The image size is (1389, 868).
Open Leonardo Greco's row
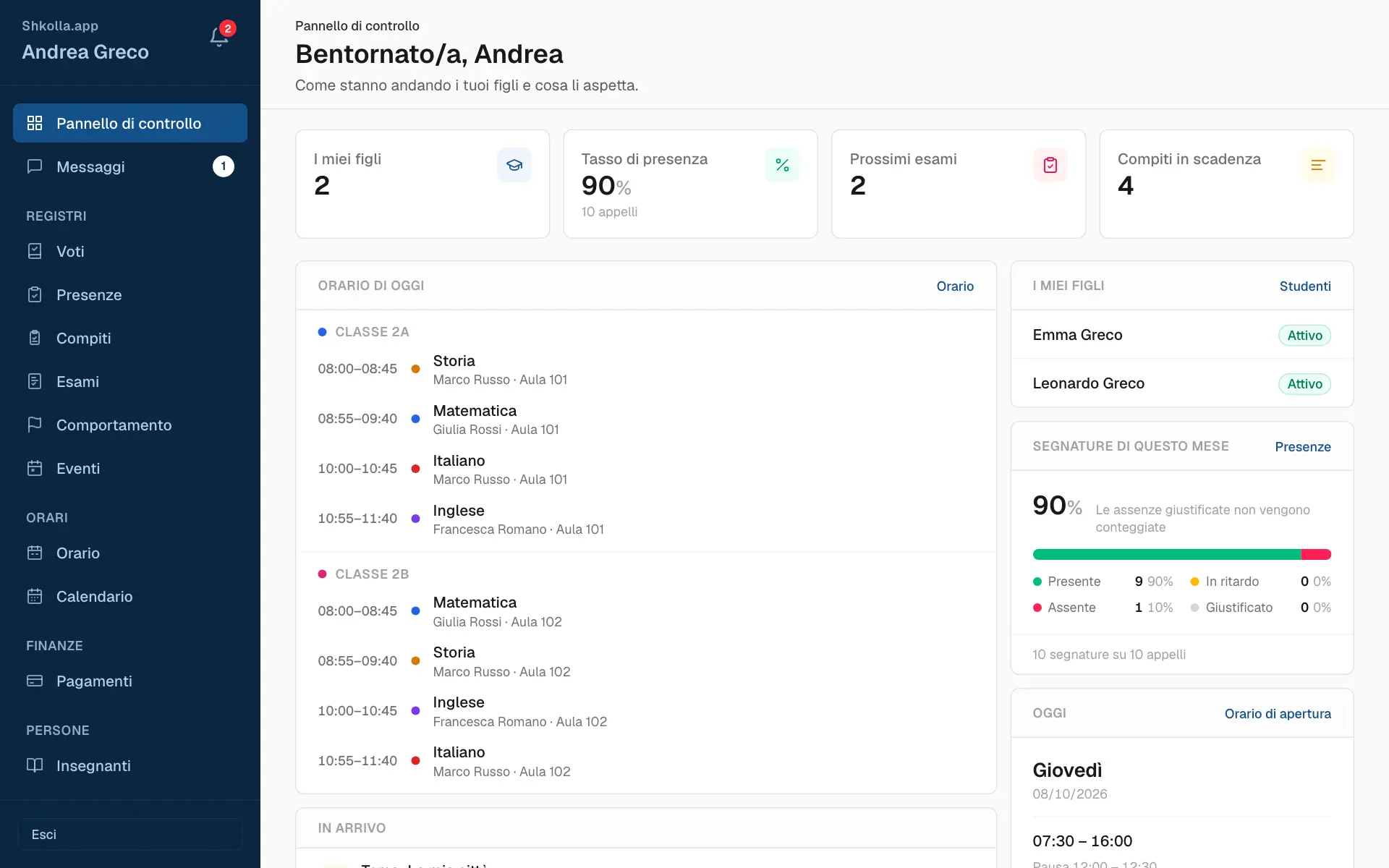click(1182, 383)
